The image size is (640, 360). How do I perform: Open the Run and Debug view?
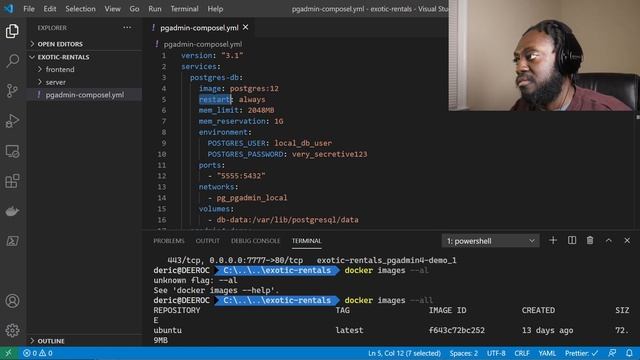(12, 121)
